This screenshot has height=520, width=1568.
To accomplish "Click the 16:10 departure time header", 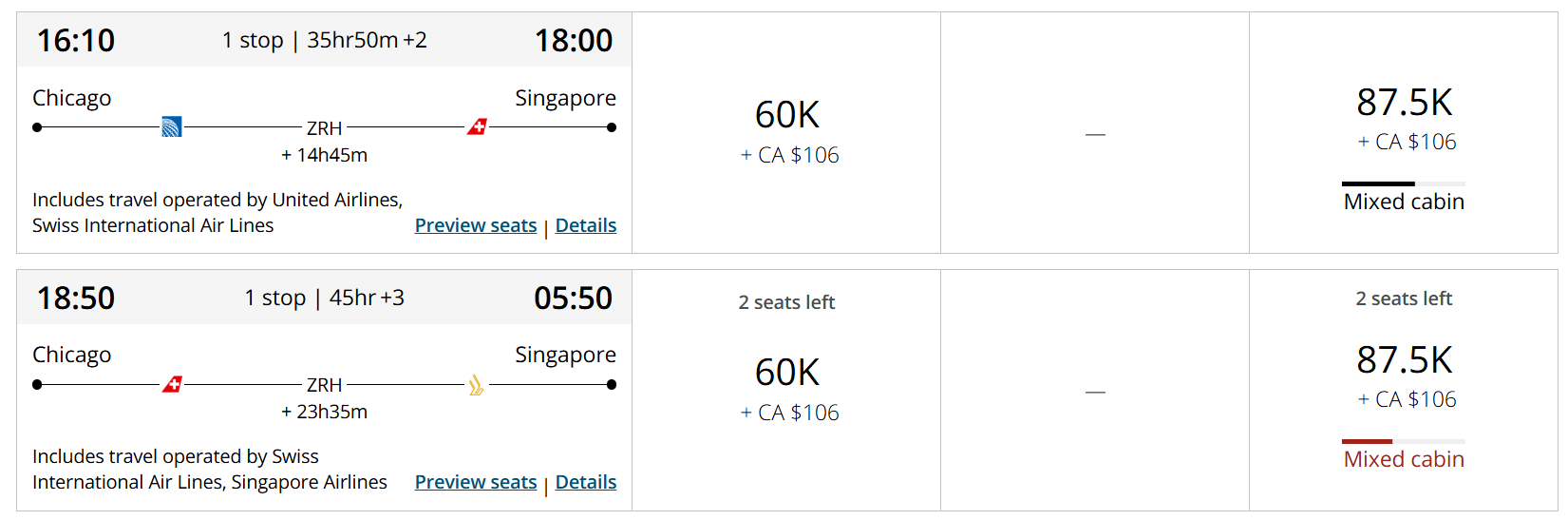I will 76,41.
